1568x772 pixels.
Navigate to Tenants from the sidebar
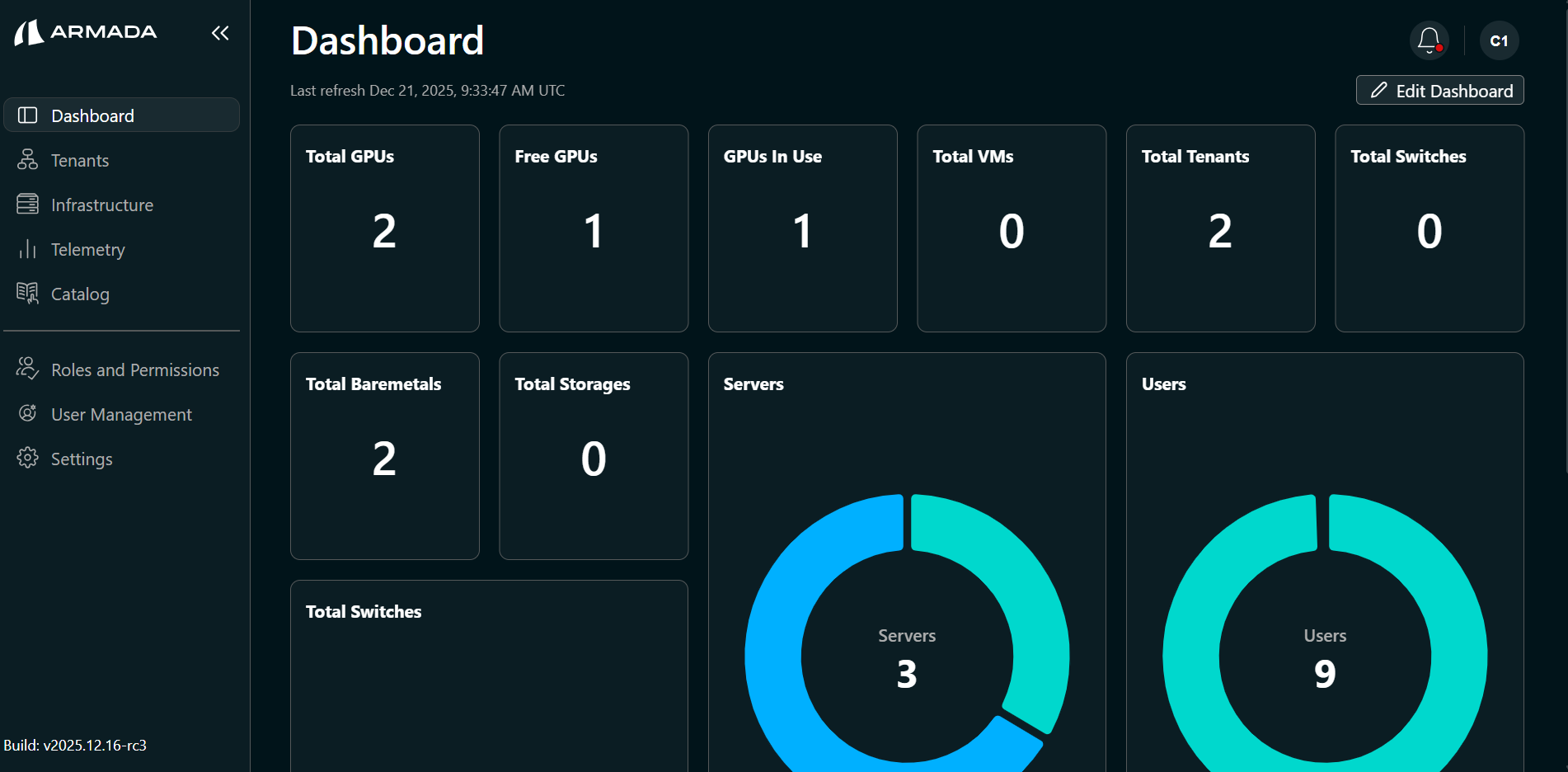point(79,160)
